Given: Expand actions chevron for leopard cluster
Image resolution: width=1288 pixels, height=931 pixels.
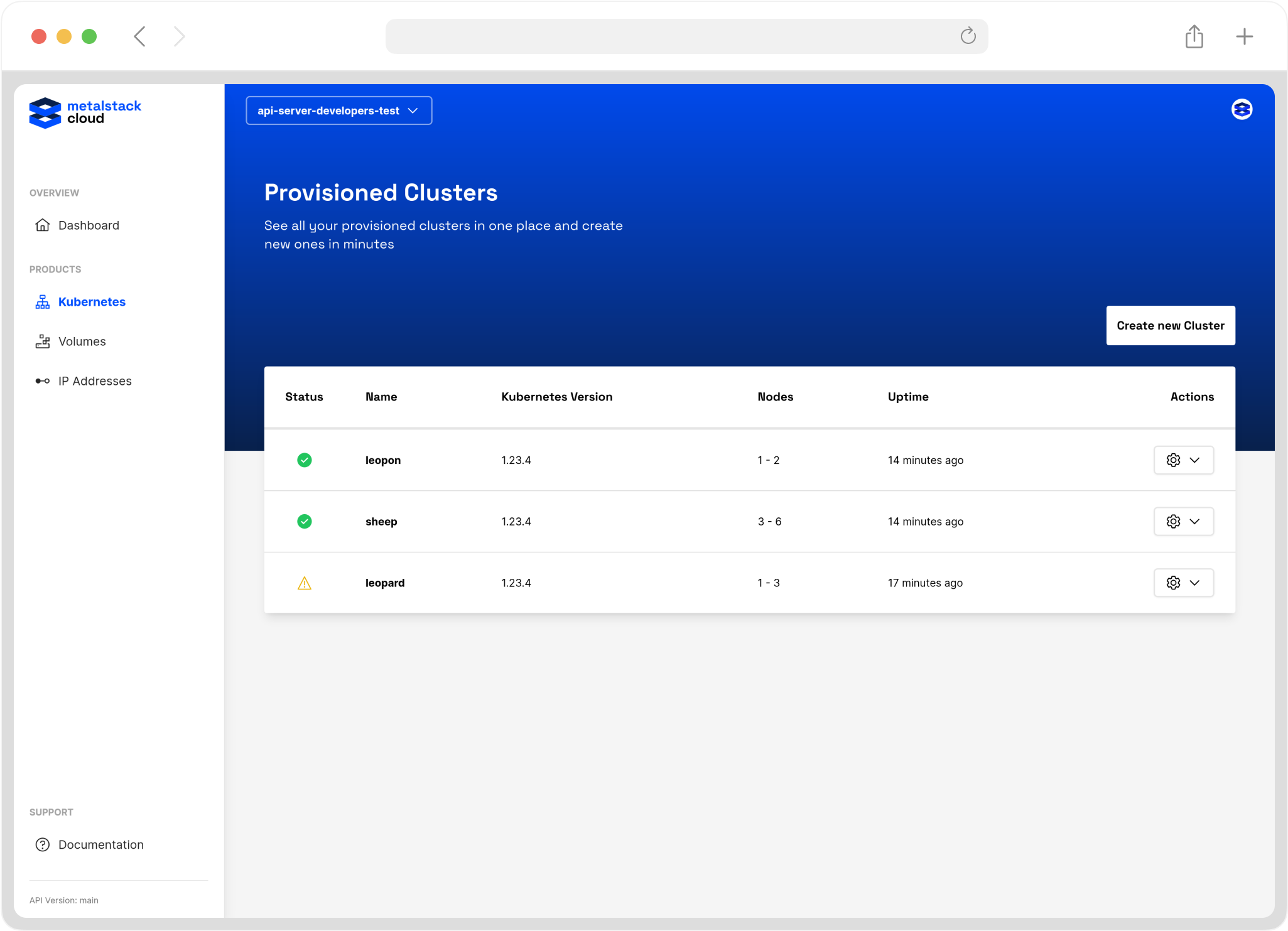Looking at the screenshot, I should [1194, 583].
